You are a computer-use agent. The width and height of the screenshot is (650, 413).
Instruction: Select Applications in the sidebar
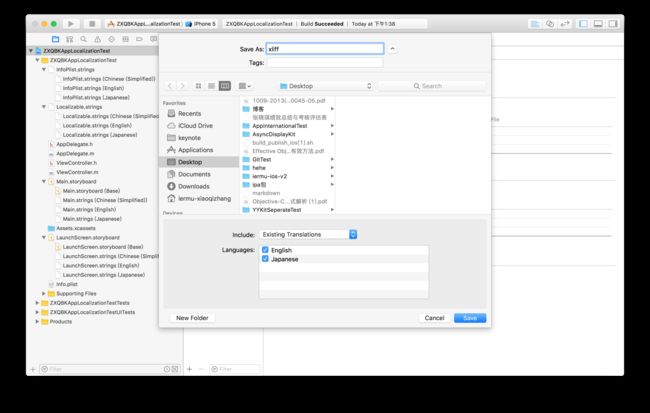[x=195, y=150]
